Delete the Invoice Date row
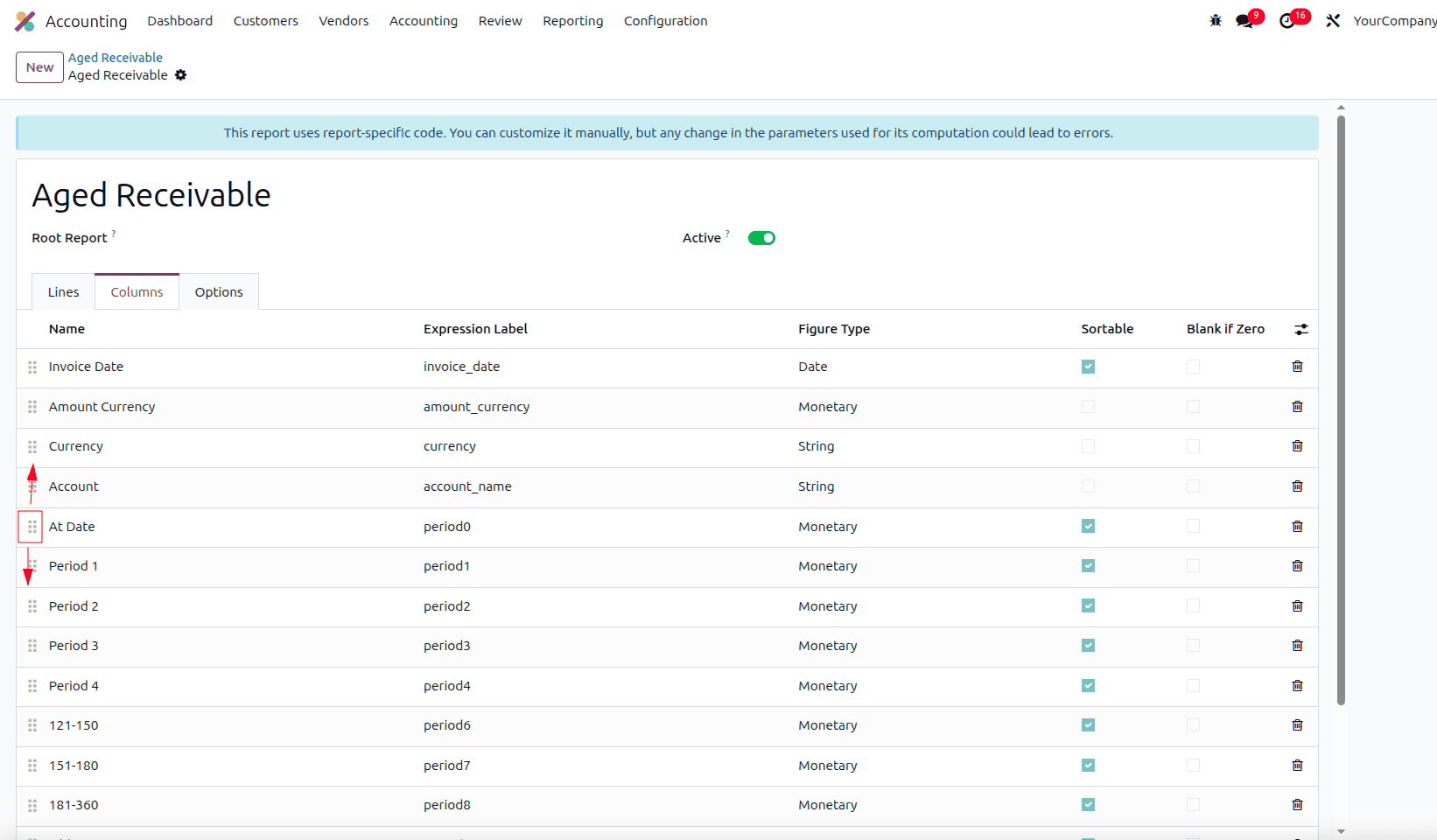Viewport: 1437px width, 840px height. (1297, 367)
